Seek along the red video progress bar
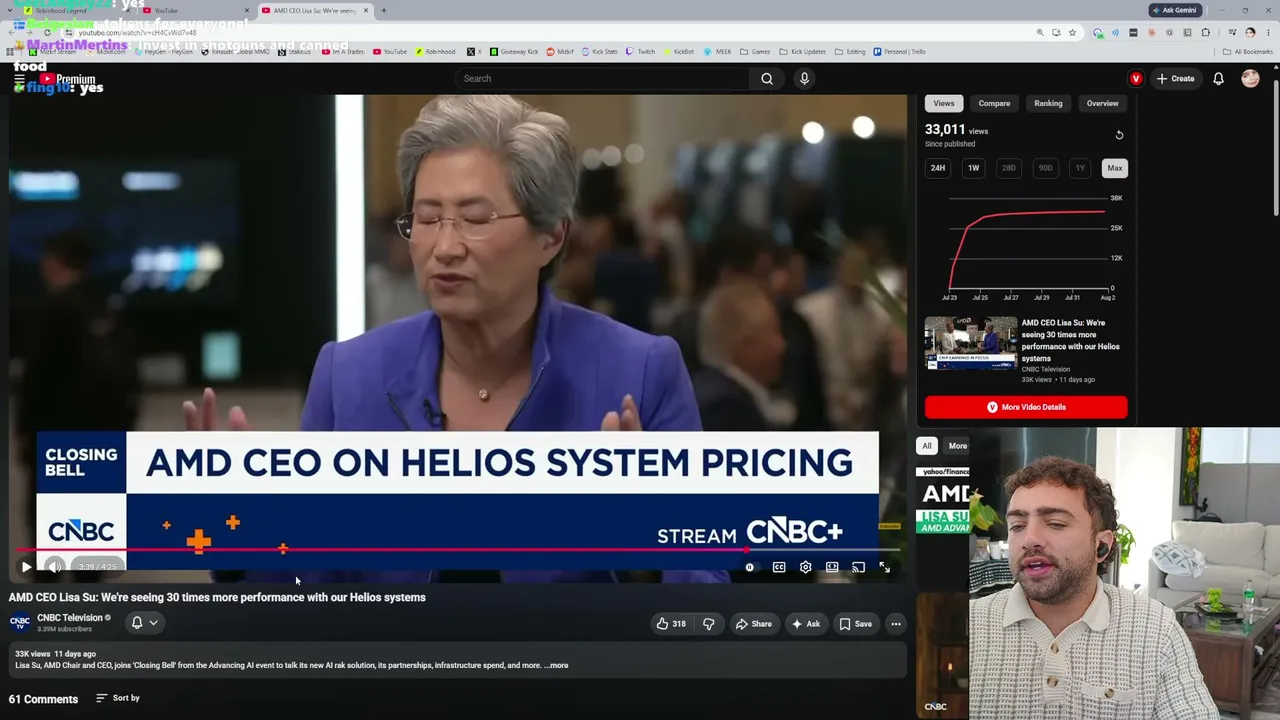The width and height of the screenshot is (1280, 720). pyautogui.click(x=458, y=549)
